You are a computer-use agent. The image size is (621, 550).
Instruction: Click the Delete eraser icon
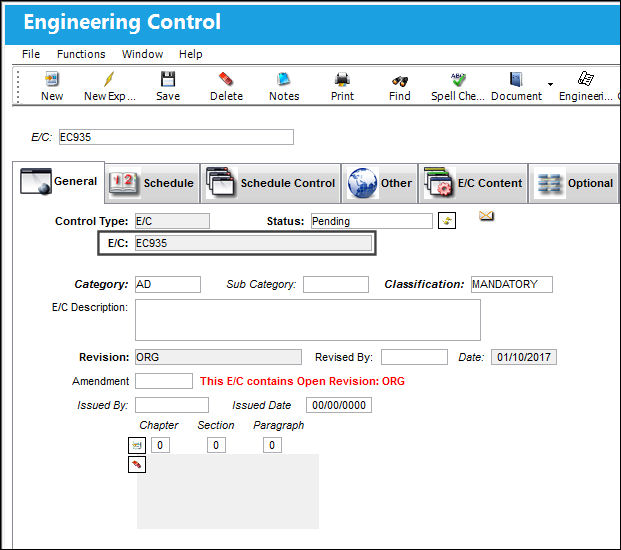226,79
